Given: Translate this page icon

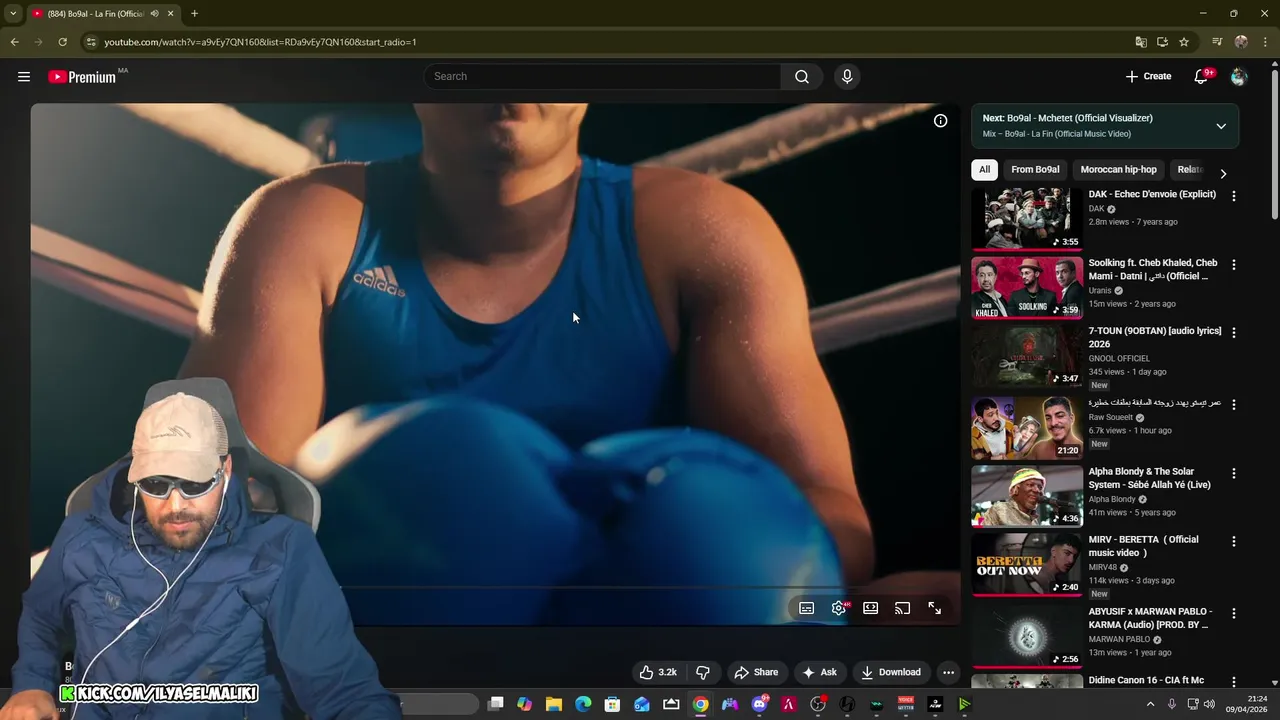Looking at the screenshot, I should (x=1141, y=42).
